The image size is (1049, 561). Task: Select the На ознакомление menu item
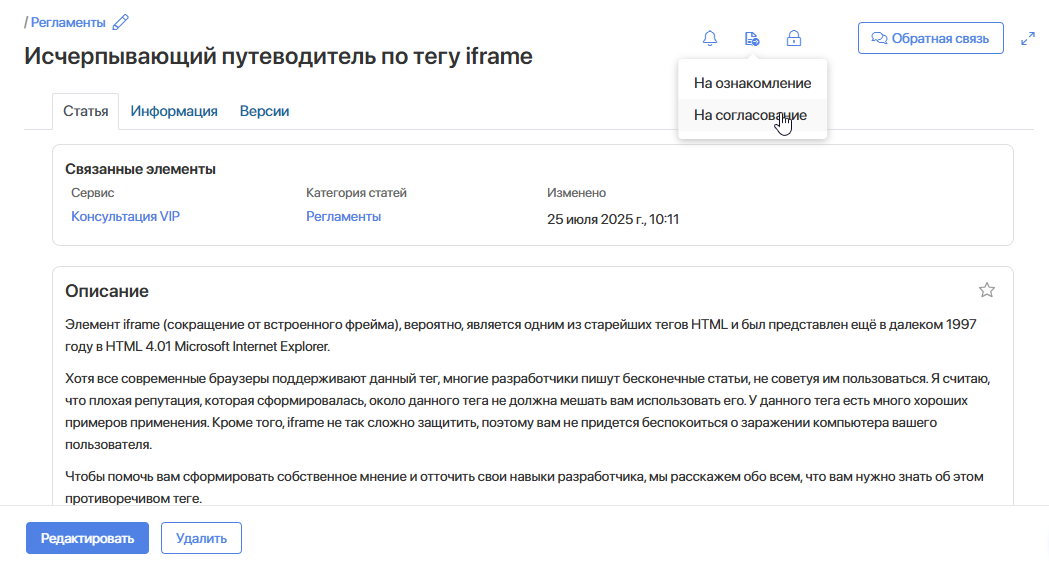click(x=752, y=83)
